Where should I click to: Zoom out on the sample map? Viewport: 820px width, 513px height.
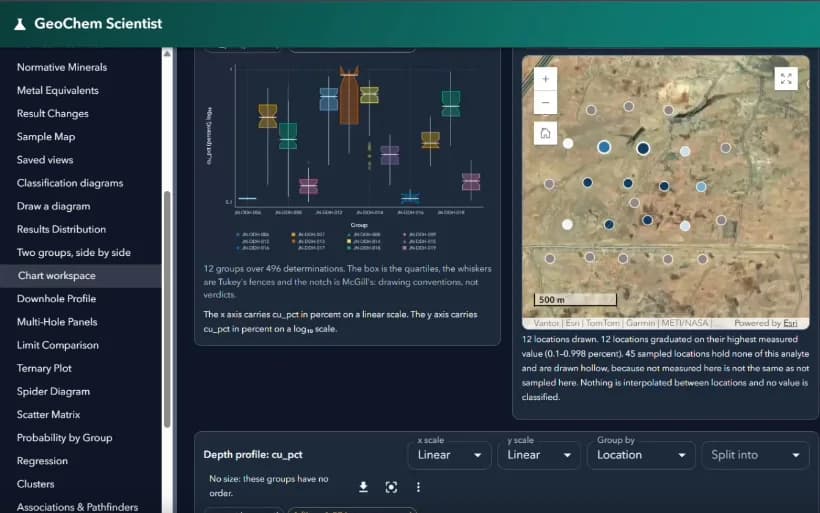coord(545,102)
